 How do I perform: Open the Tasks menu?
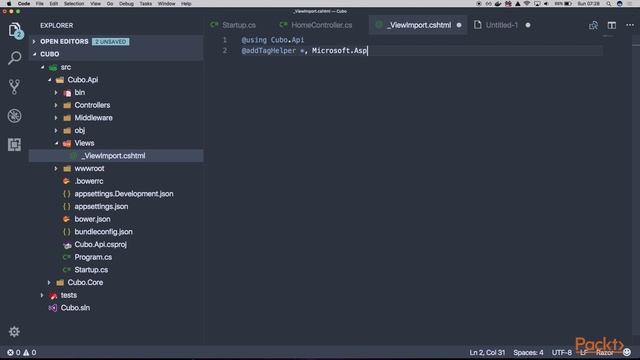pos(145,4)
